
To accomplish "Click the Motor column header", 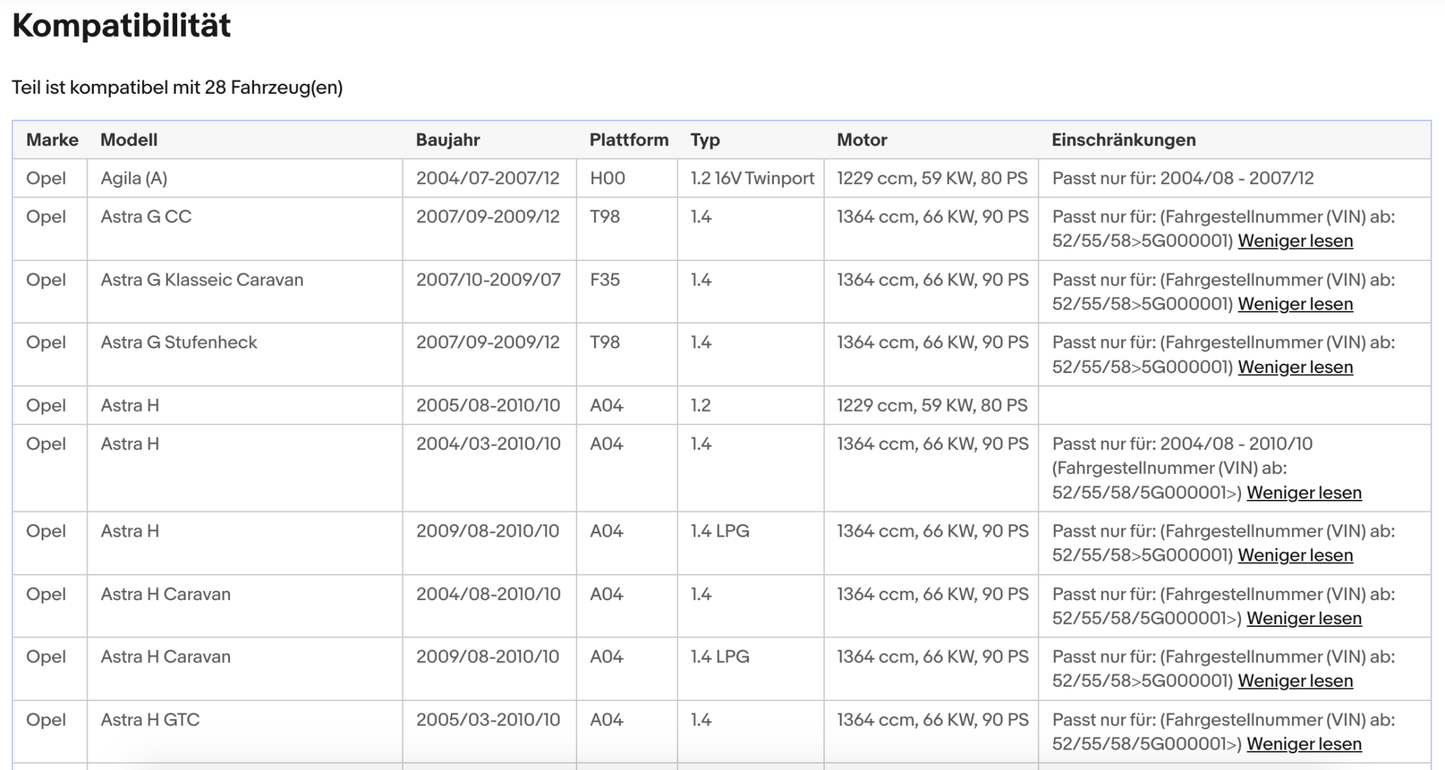I will pyautogui.click(x=862, y=140).
